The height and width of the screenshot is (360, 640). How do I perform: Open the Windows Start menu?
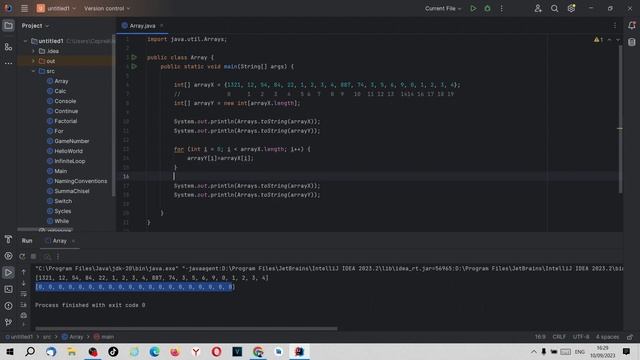coord(10,351)
